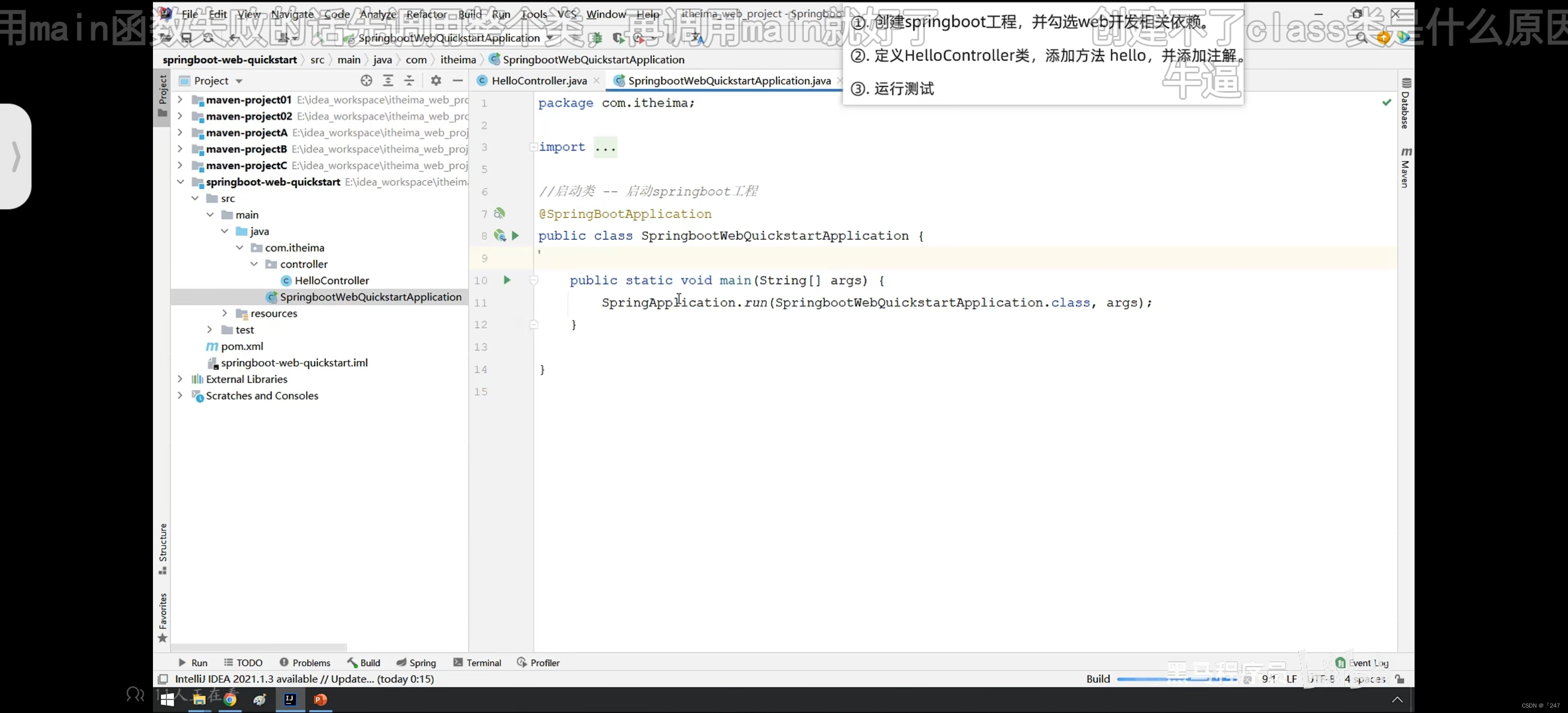Click 'itheima' in breadcrumb path

coord(458,60)
